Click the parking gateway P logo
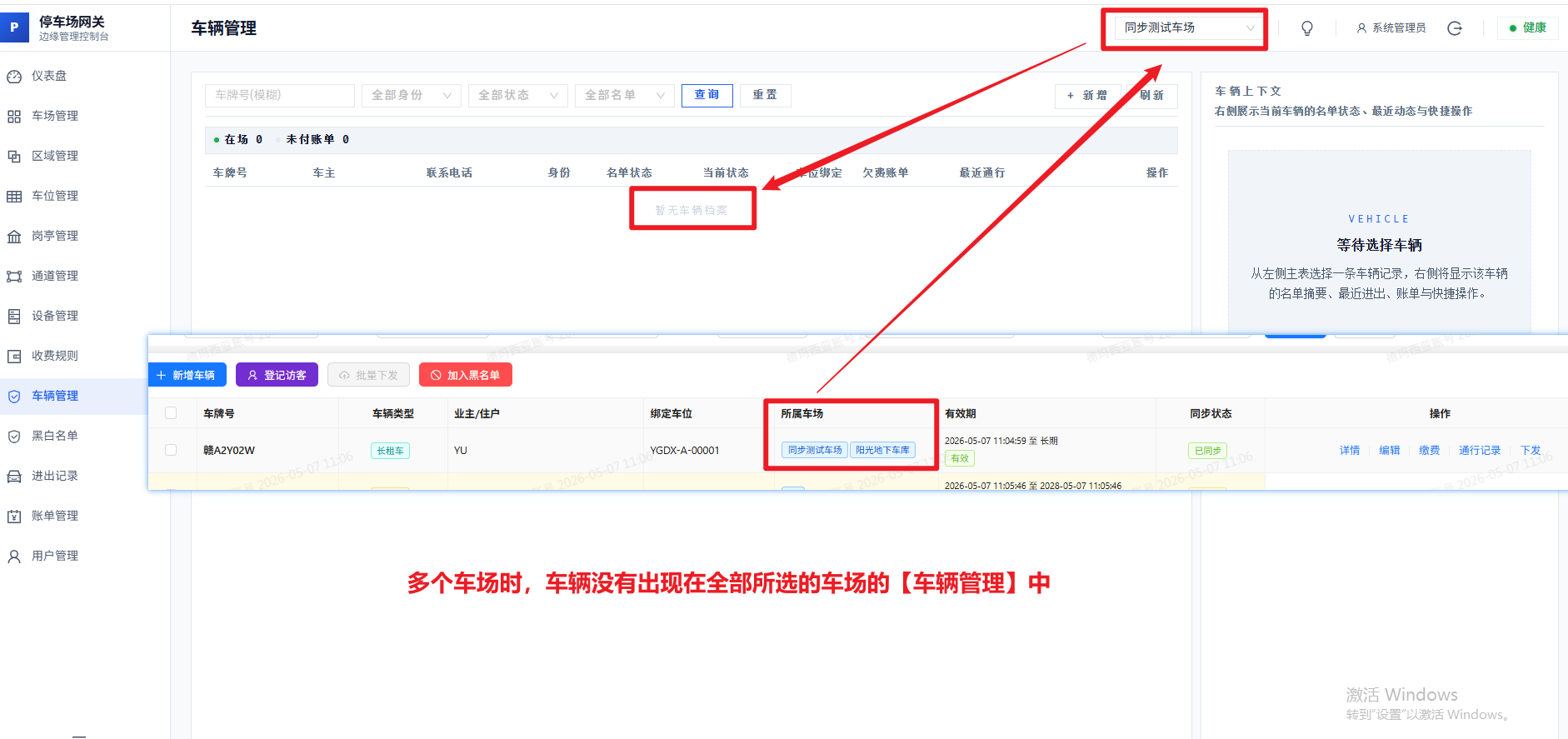The width and height of the screenshot is (1568, 739). [14, 27]
